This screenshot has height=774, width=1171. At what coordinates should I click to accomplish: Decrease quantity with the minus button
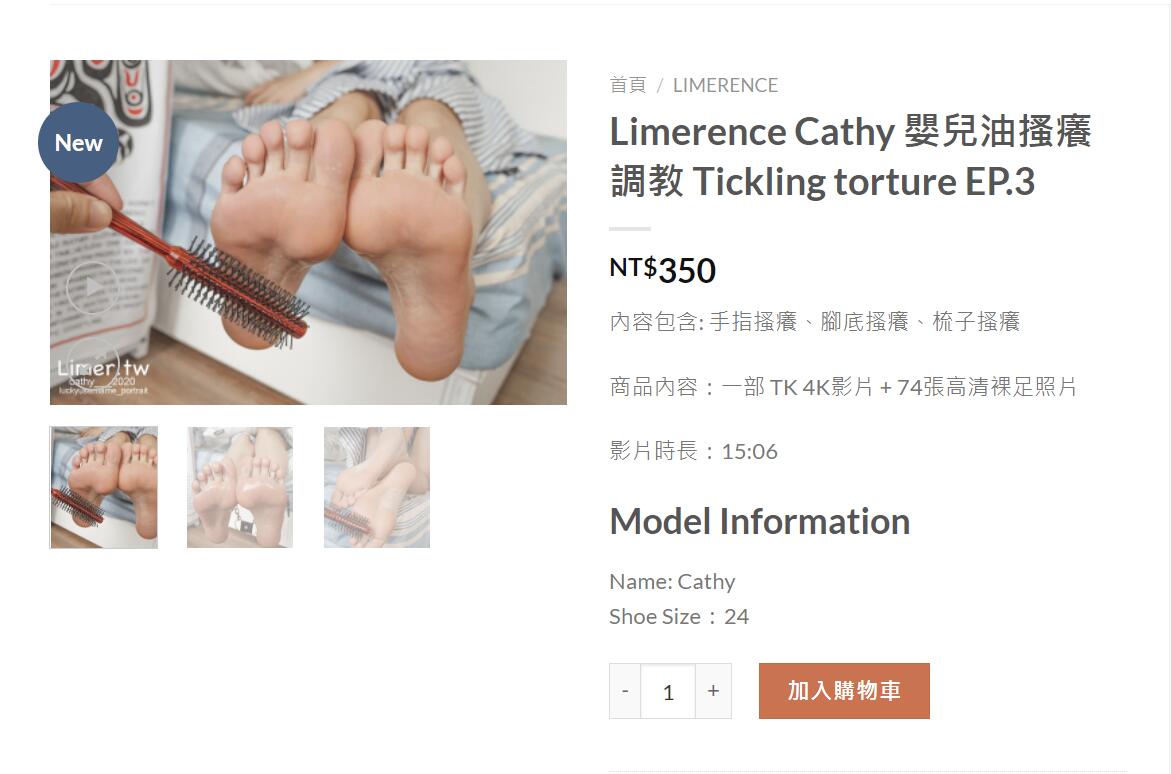(625, 691)
